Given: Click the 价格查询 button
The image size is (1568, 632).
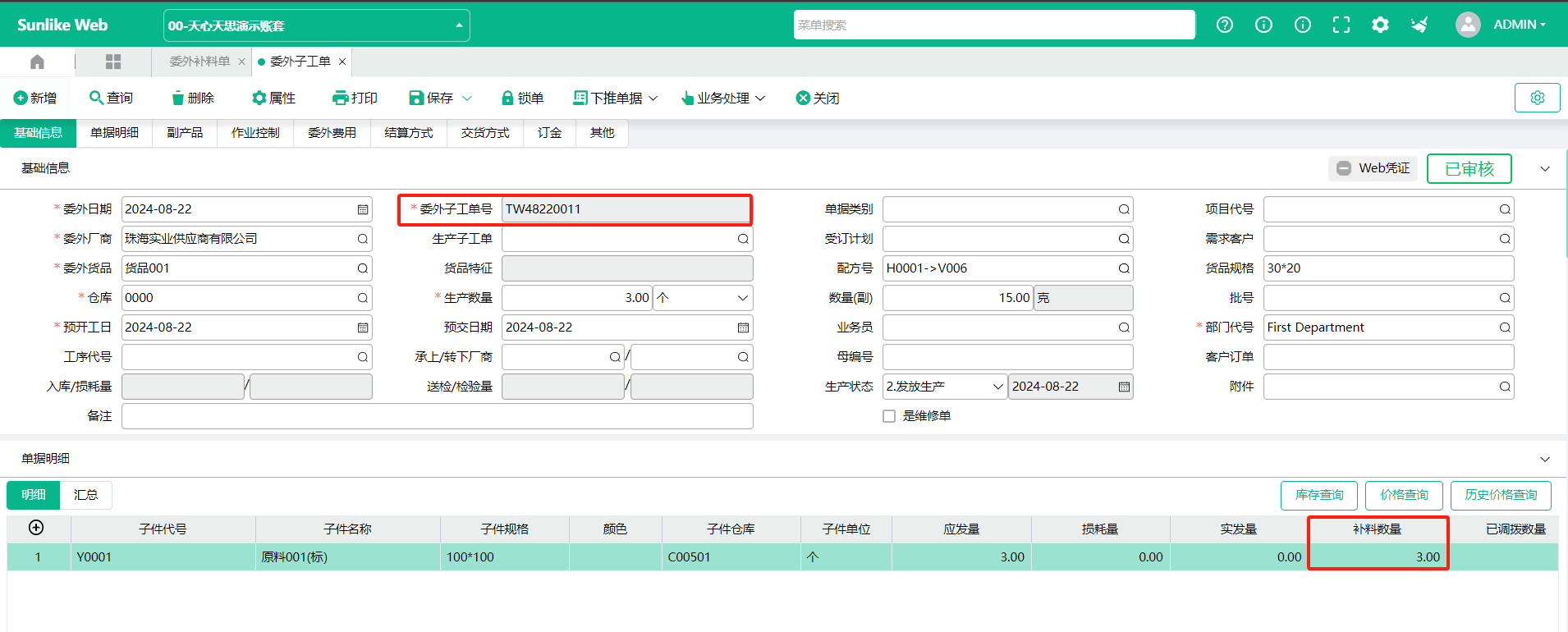Looking at the screenshot, I should point(1404,495).
